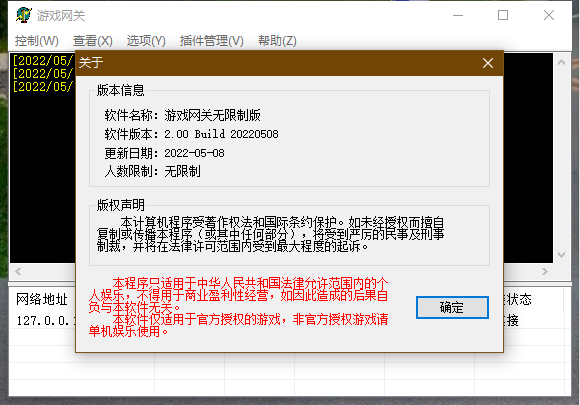
Task: Click the log scrollbar up arrow
Action: point(562,62)
